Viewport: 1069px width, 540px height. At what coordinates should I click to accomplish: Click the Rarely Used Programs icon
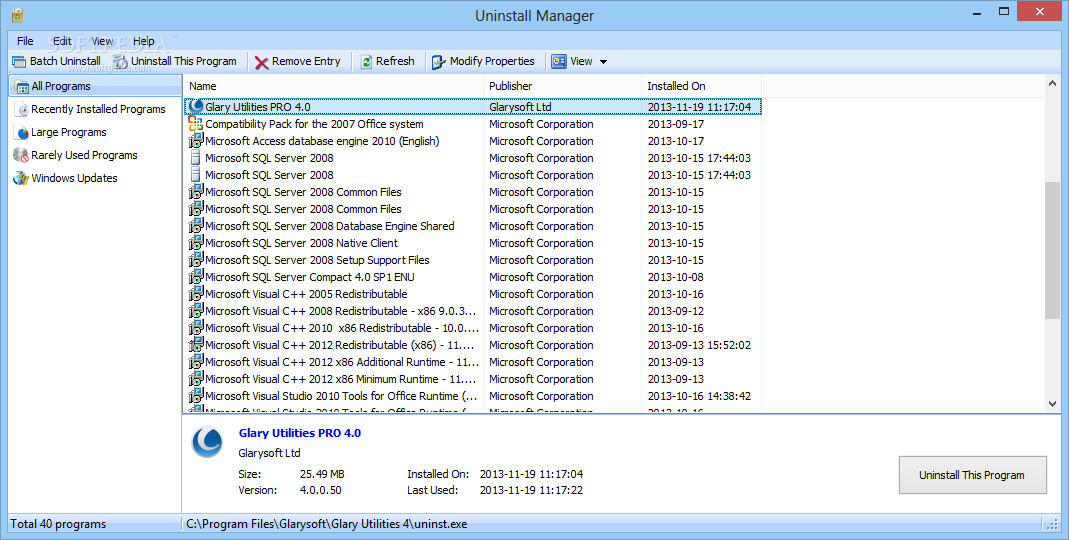coord(21,155)
